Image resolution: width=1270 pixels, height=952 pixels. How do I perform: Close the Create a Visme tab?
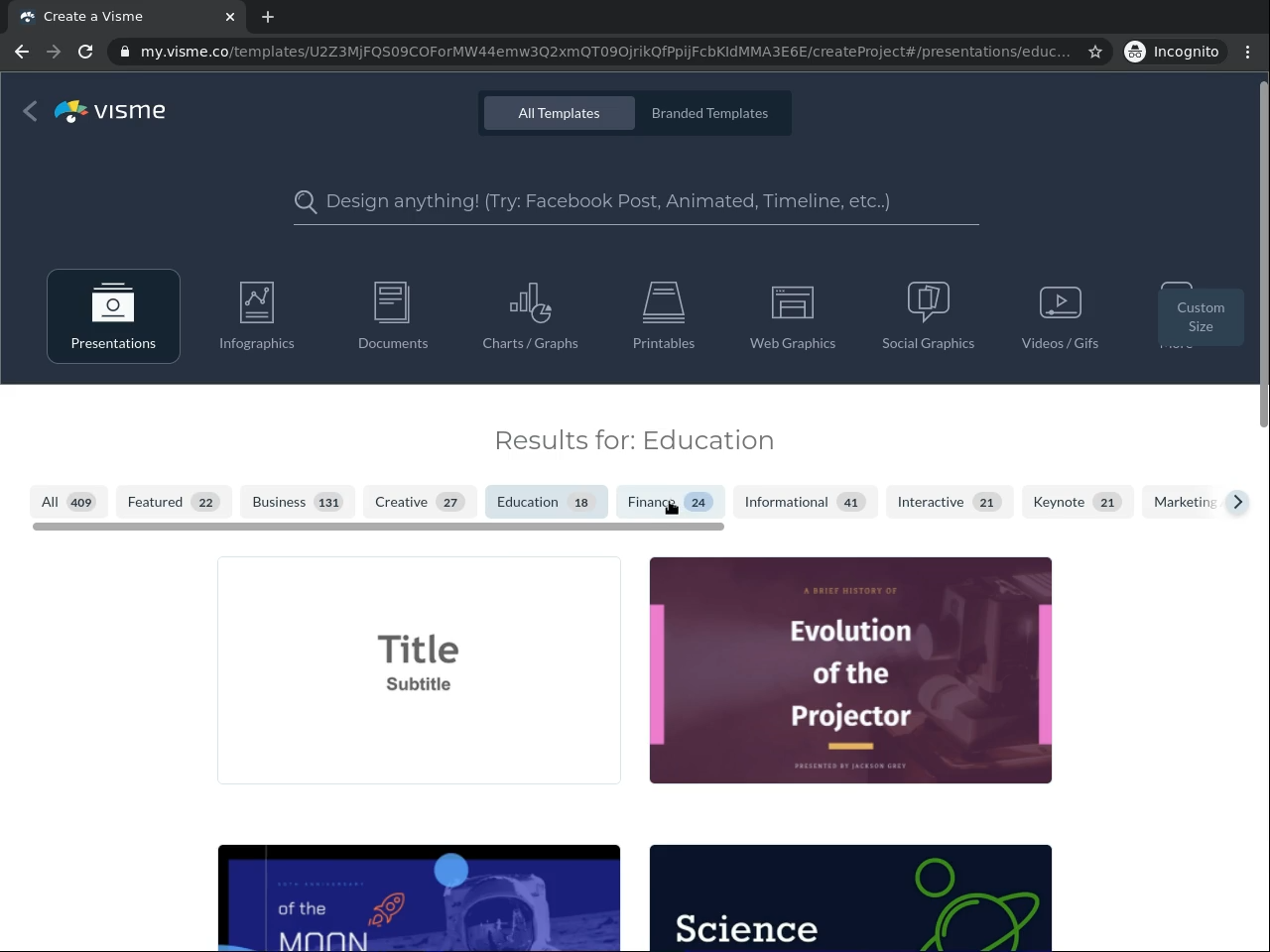[x=230, y=17]
